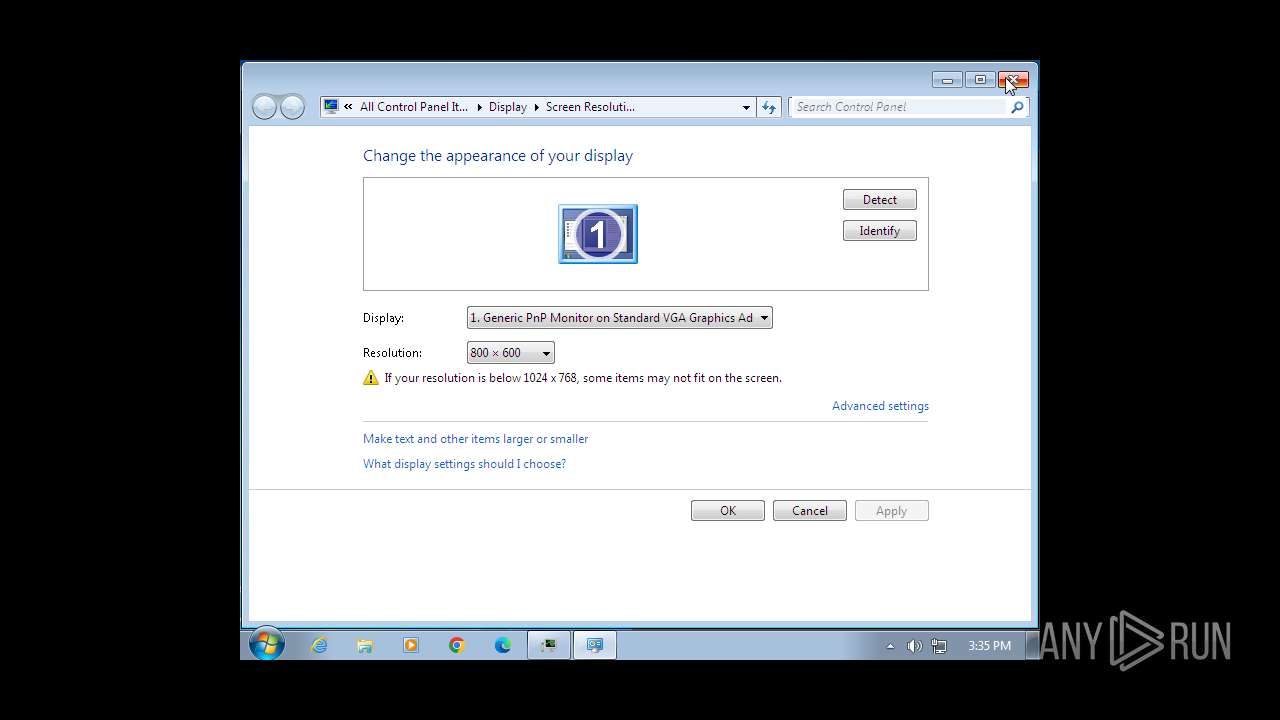Open the Display monitor dropdown

620,318
